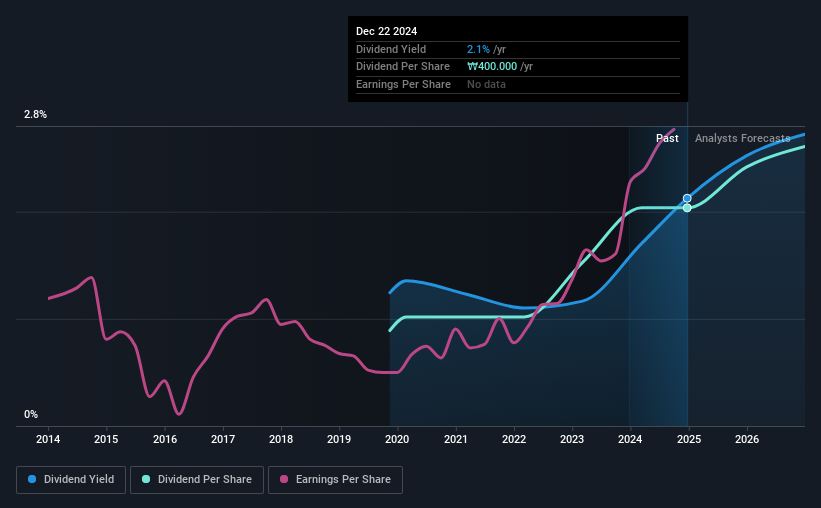
Task: Click the 2017 x-axis label
Action: (223, 439)
